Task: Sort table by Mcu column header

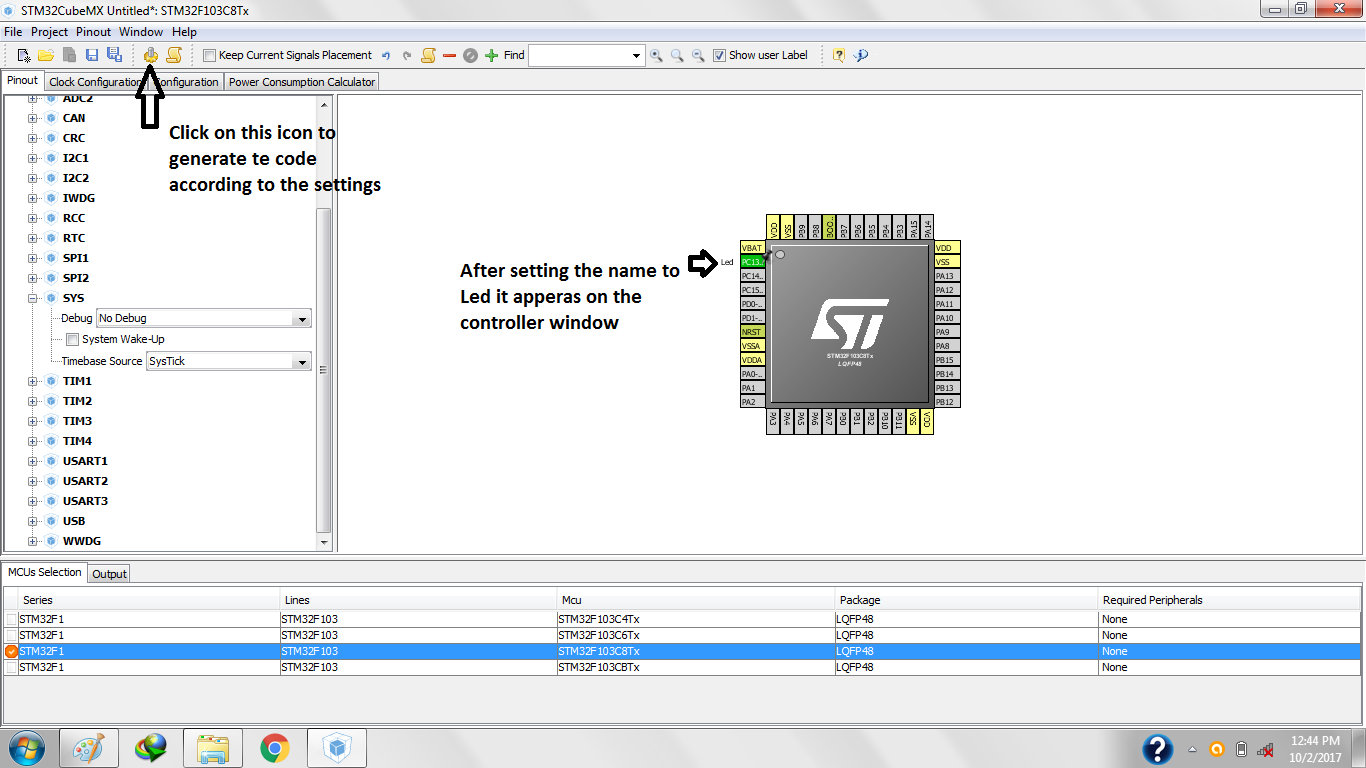Action: pyautogui.click(x=697, y=600)
